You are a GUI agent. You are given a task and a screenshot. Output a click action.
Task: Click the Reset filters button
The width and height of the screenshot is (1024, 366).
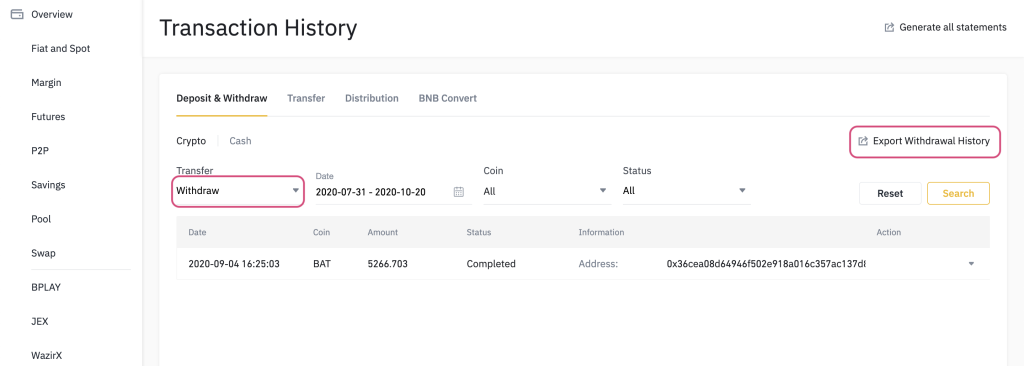[x=890, y=193]
